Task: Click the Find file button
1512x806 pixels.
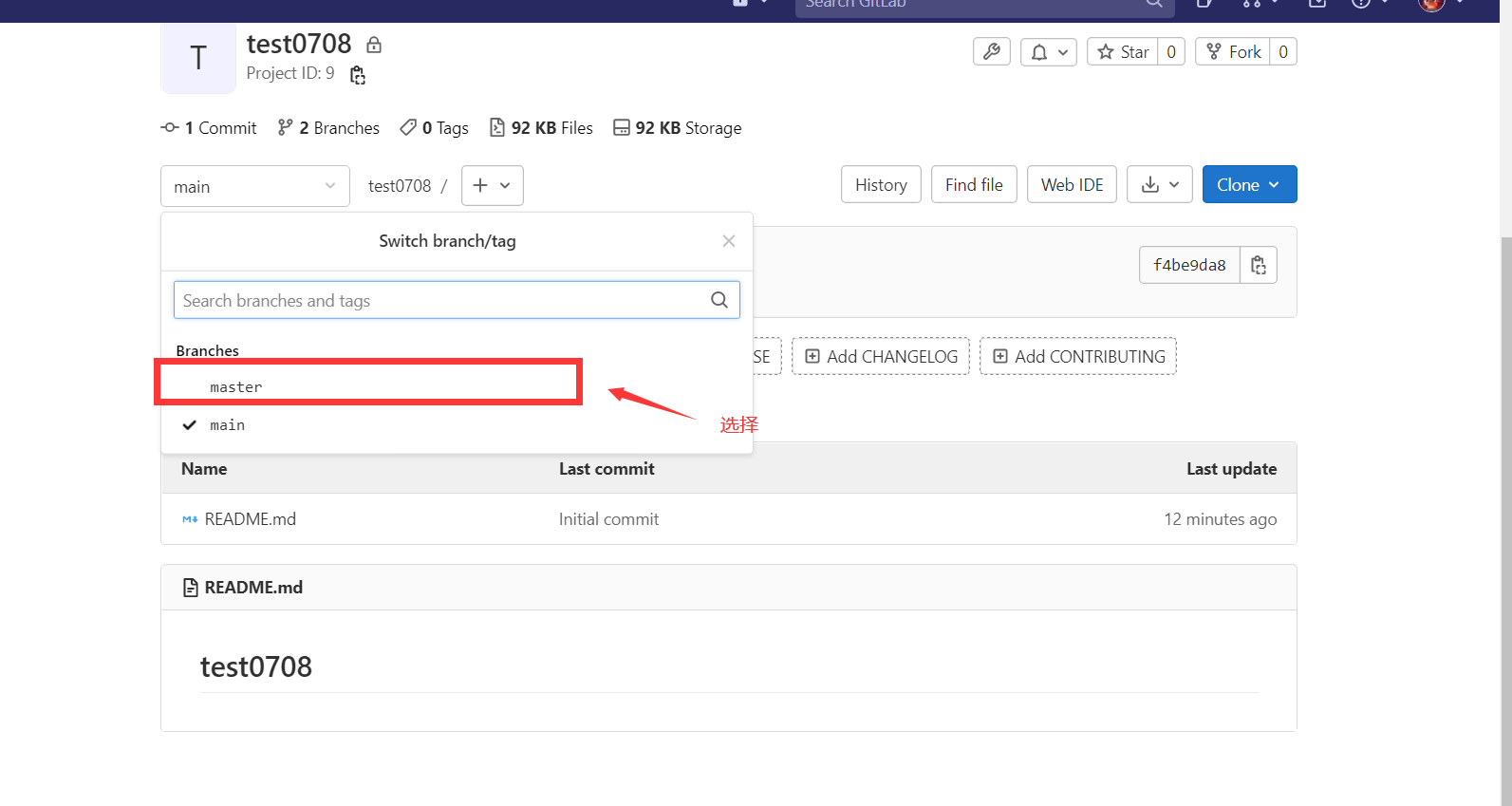Action: point(974,185)
